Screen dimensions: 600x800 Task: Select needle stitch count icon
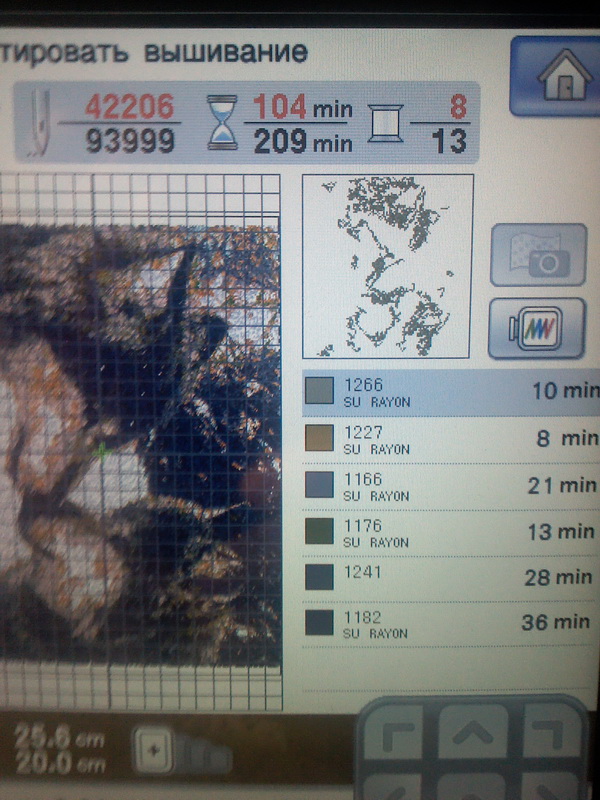coord(40,123)
